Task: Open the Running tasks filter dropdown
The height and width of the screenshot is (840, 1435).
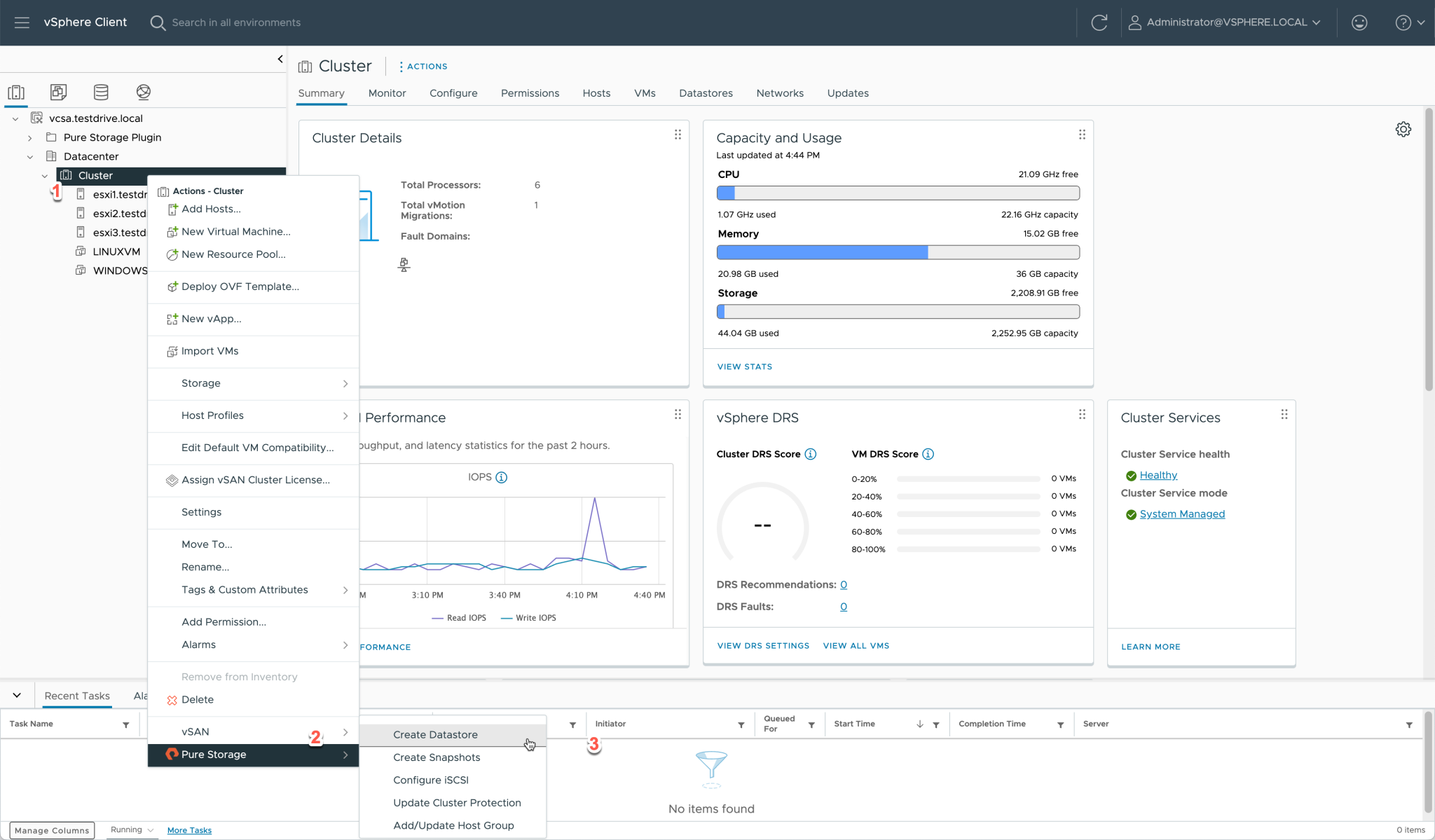Action: (132, 829)
